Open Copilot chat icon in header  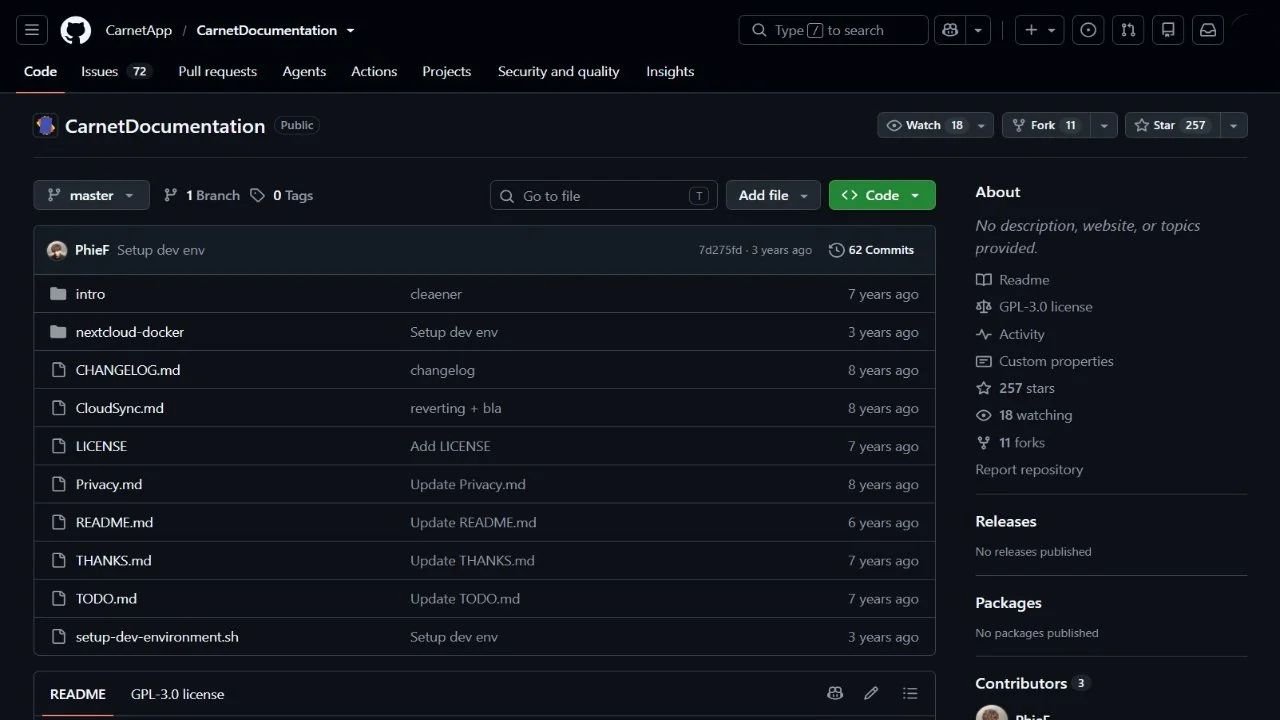click(950, 30)
